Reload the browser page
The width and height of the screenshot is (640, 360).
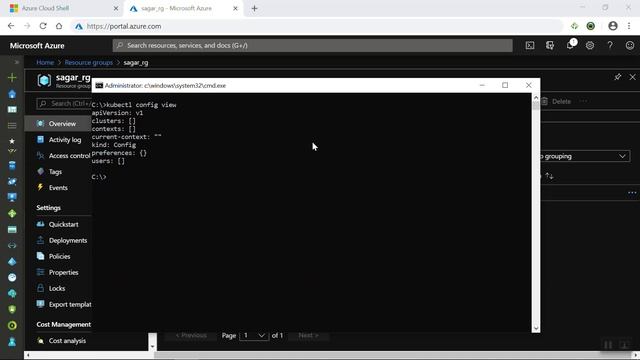pyautogui.click(x=43, y=26)
